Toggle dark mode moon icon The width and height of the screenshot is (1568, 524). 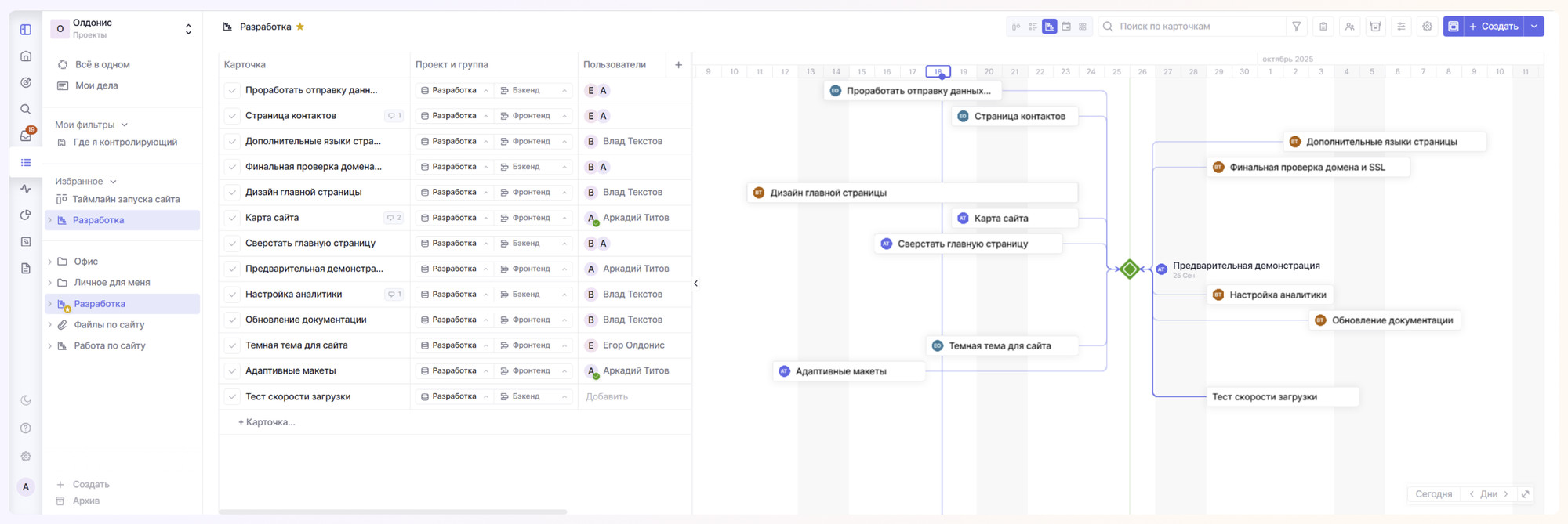26,400
